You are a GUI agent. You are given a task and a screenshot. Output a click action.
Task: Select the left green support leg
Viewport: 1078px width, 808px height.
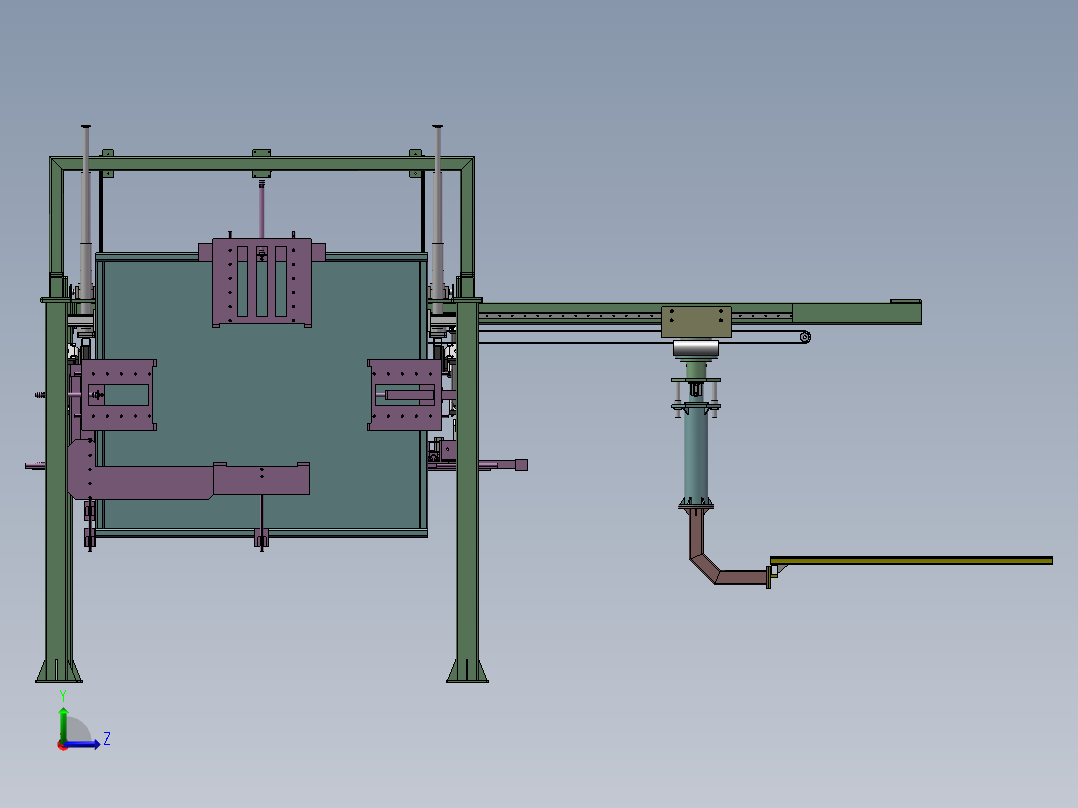(x=57, y=500)
